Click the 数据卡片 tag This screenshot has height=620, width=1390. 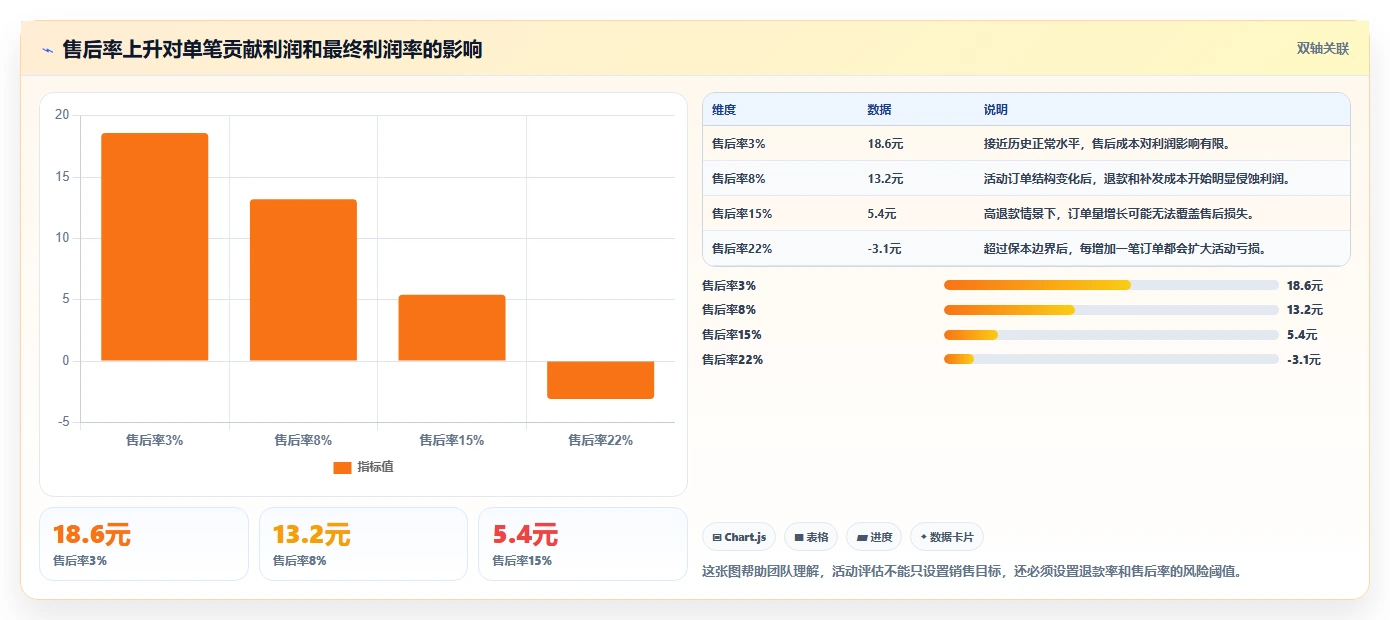point(947,537)
